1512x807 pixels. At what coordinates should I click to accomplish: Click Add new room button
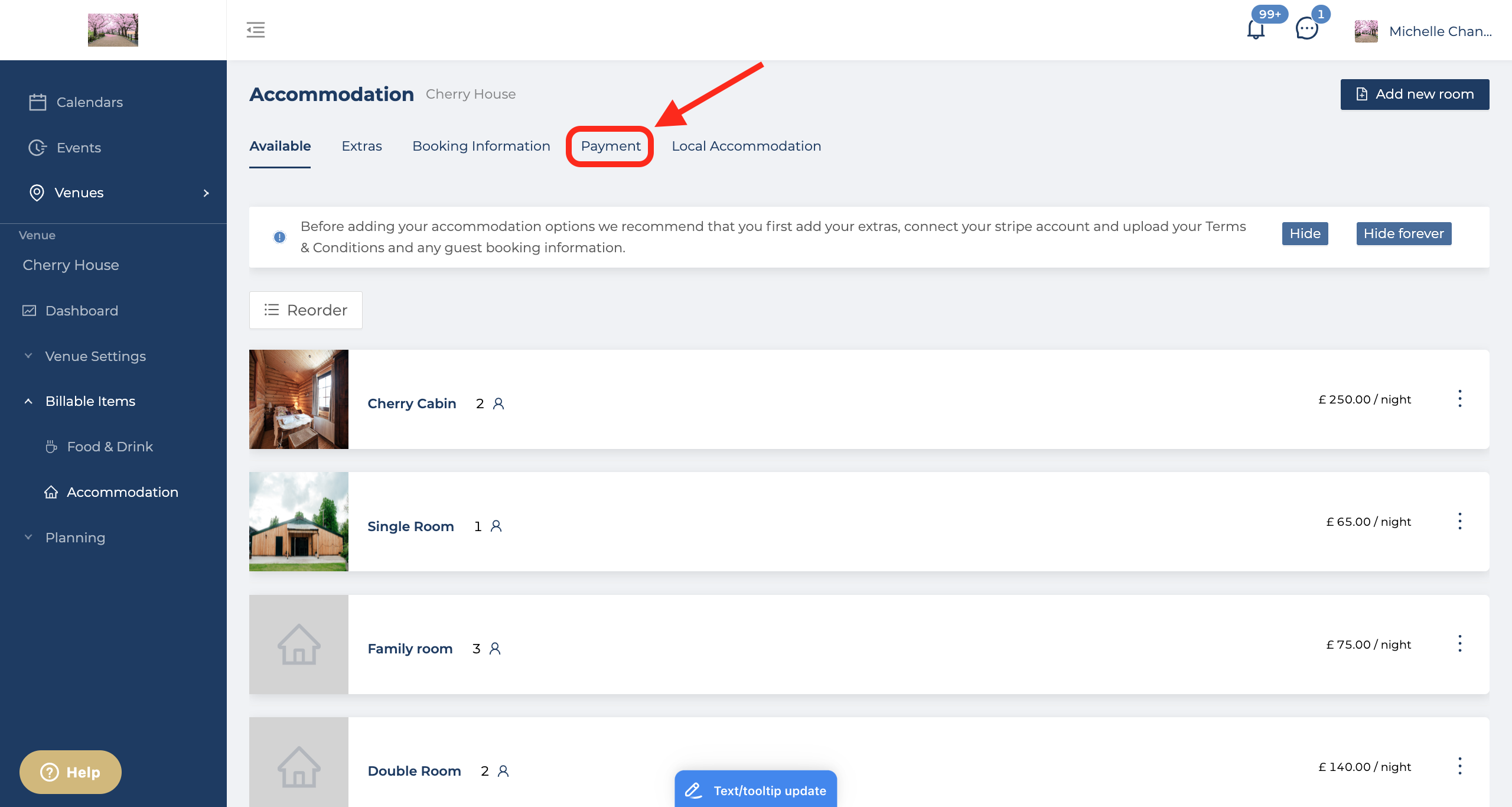pyautogui.click(x=1415, y=95)
